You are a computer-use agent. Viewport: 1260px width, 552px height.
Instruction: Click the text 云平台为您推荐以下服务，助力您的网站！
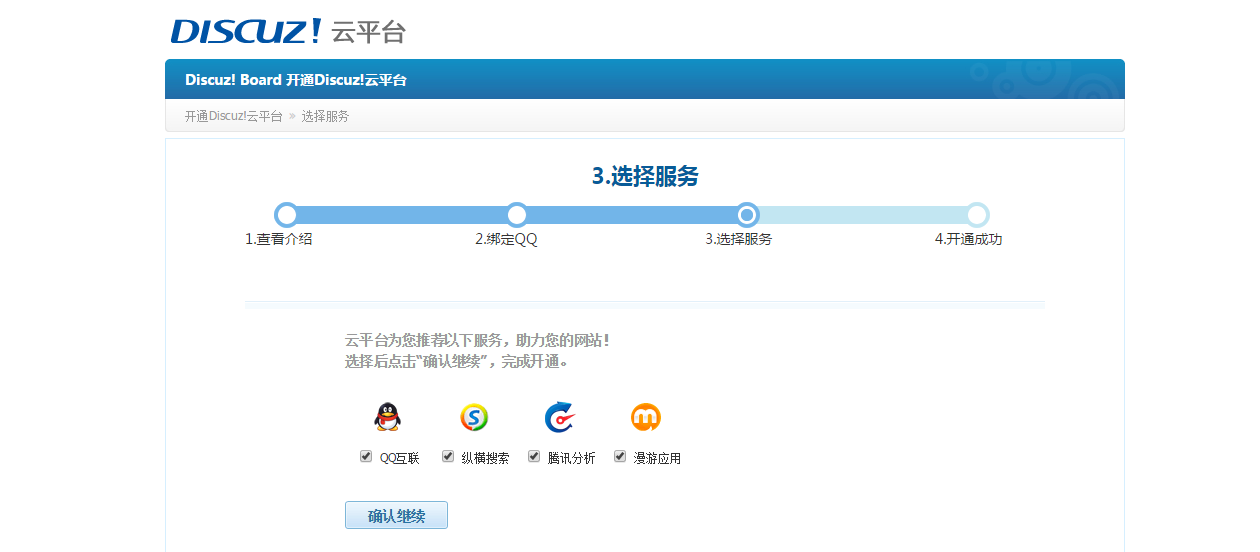pyautogui.click(x=477, y=340)
